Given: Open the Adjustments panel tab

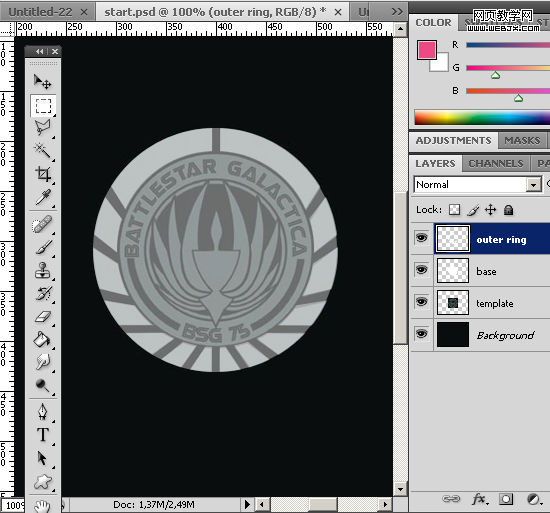Looking at the screenshot, I should pyautogui.click(x=453, y=141).
